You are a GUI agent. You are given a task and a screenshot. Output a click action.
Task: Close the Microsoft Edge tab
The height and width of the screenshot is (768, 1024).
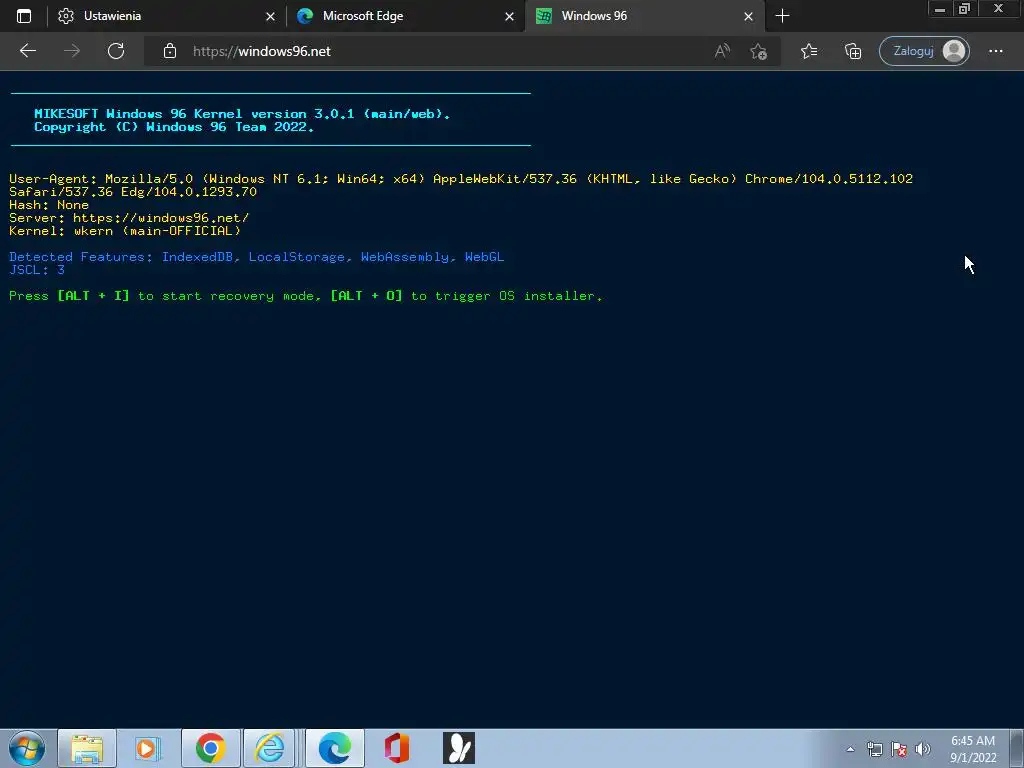(509, 17)
